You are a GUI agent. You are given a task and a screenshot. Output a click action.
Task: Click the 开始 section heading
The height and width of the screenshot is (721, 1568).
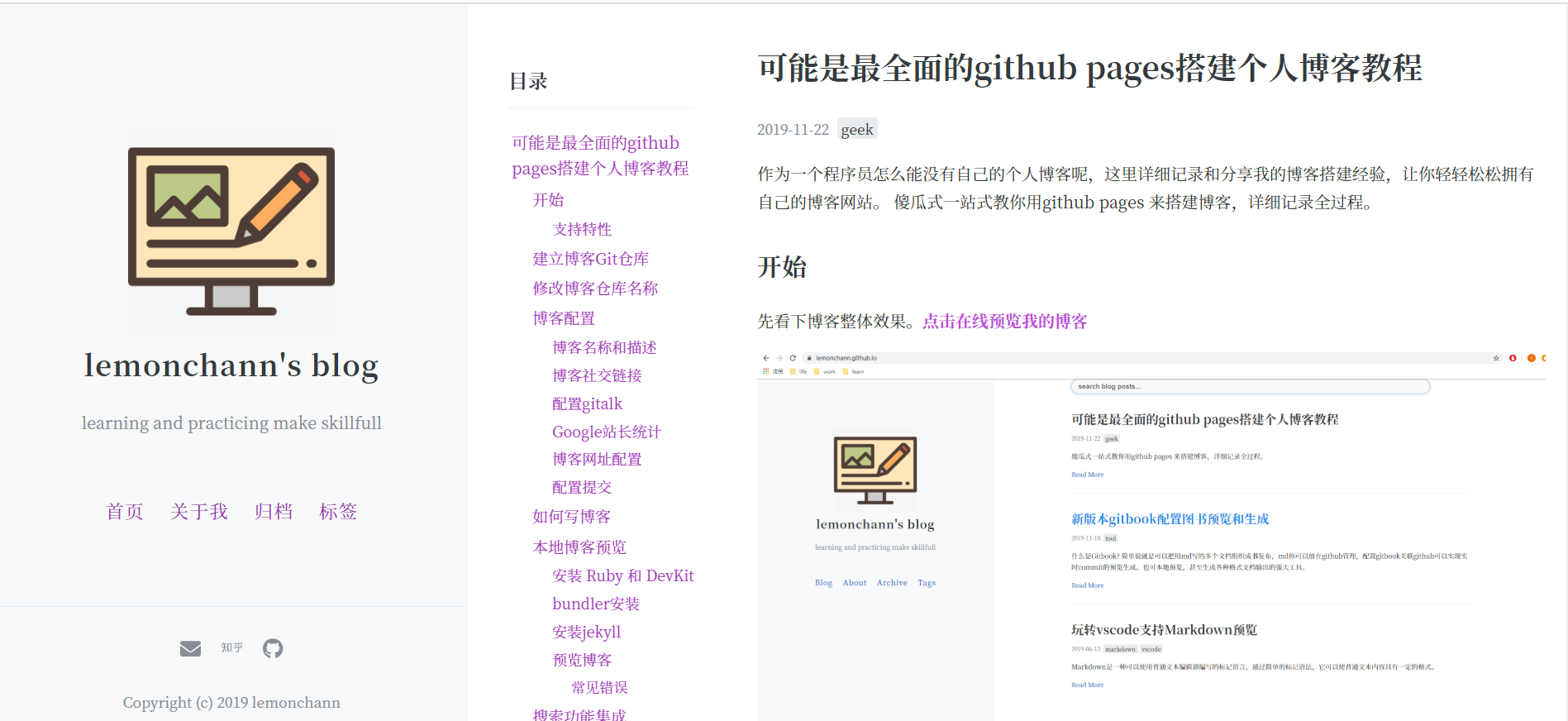click(782, 267)
